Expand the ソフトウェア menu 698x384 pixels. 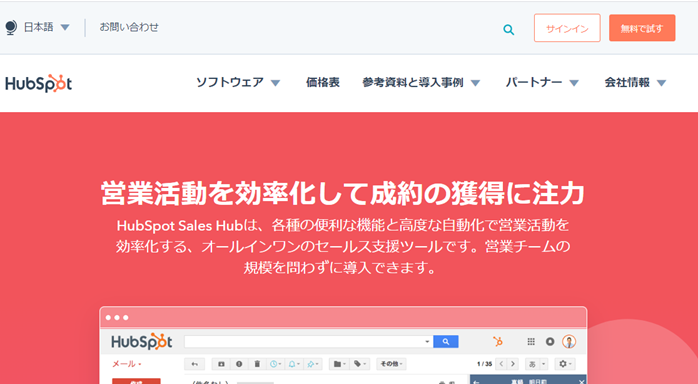pyautogui.click(x=238, y=82)
